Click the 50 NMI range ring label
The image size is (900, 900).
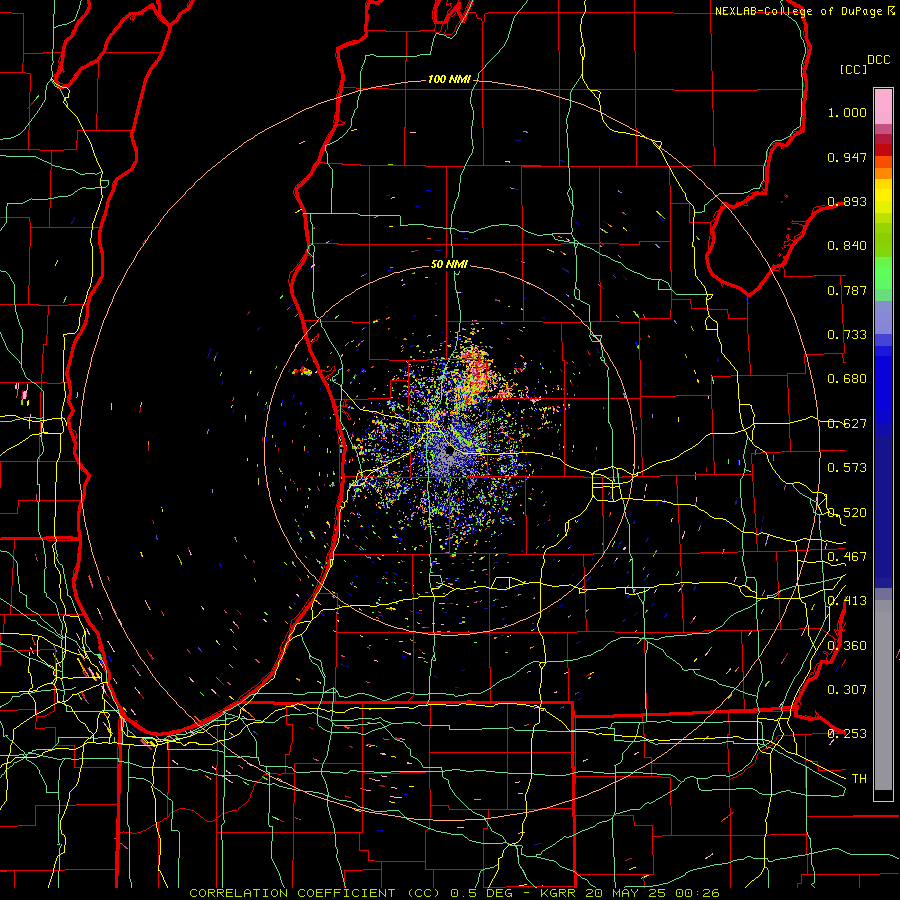point(449,264)
